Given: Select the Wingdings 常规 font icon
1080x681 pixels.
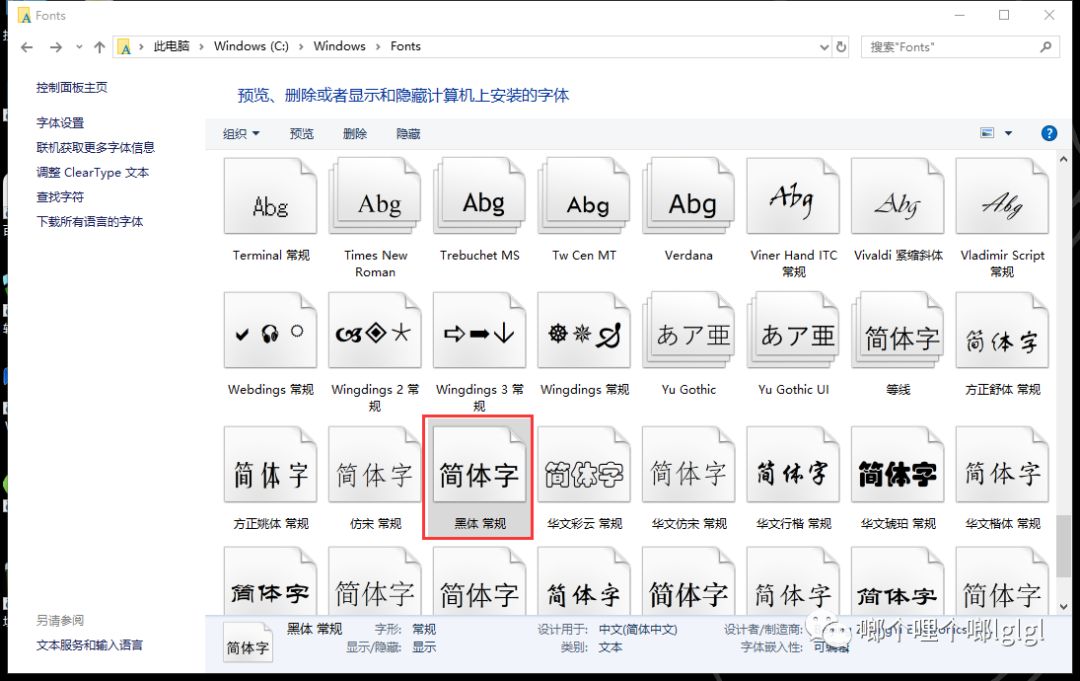Looking at the screenshot, I should pyautogui.click(x=584, y=331).
